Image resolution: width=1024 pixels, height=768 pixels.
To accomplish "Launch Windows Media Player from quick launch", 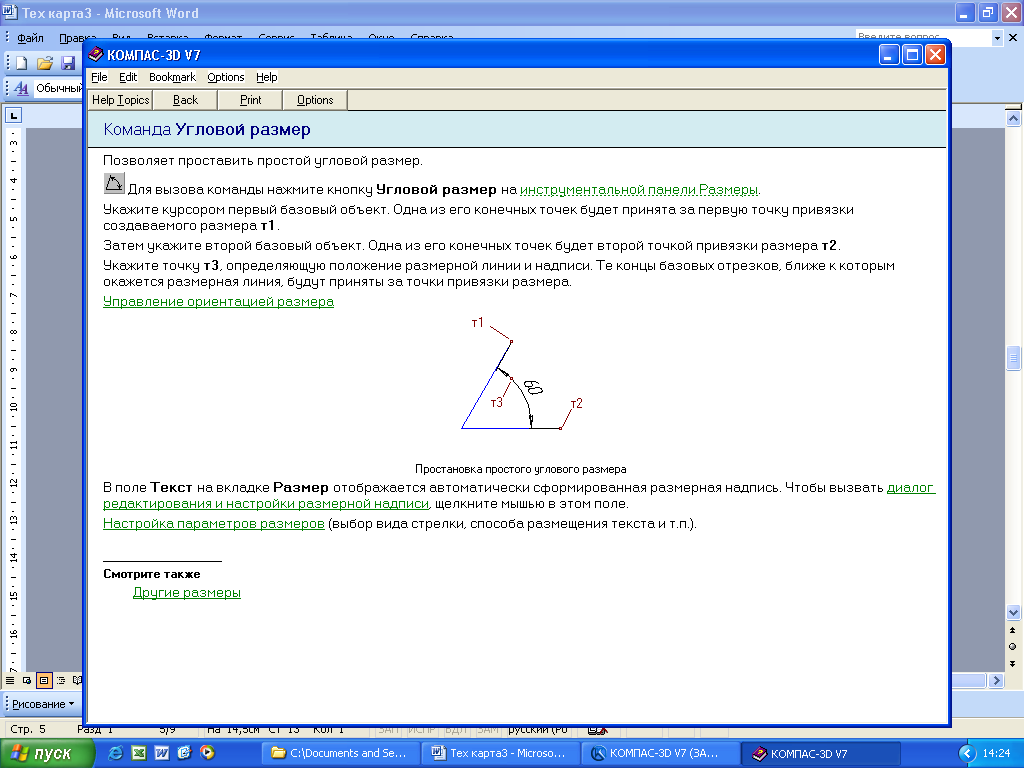I will pos(207,753).
